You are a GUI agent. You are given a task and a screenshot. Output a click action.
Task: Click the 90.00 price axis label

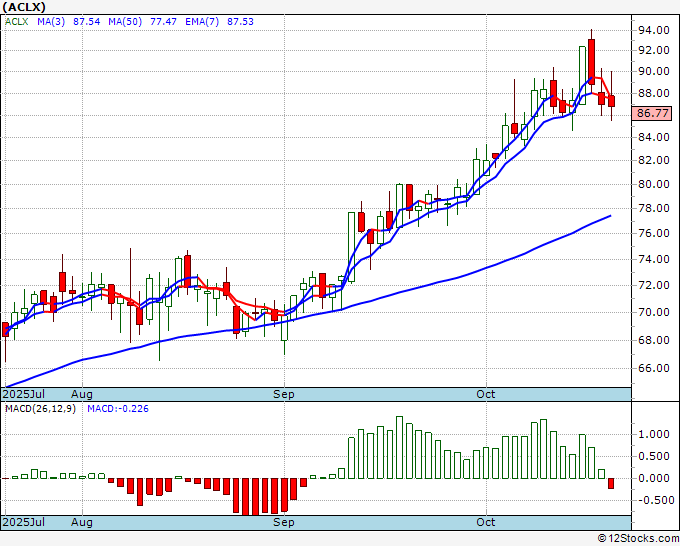point(653,72)
